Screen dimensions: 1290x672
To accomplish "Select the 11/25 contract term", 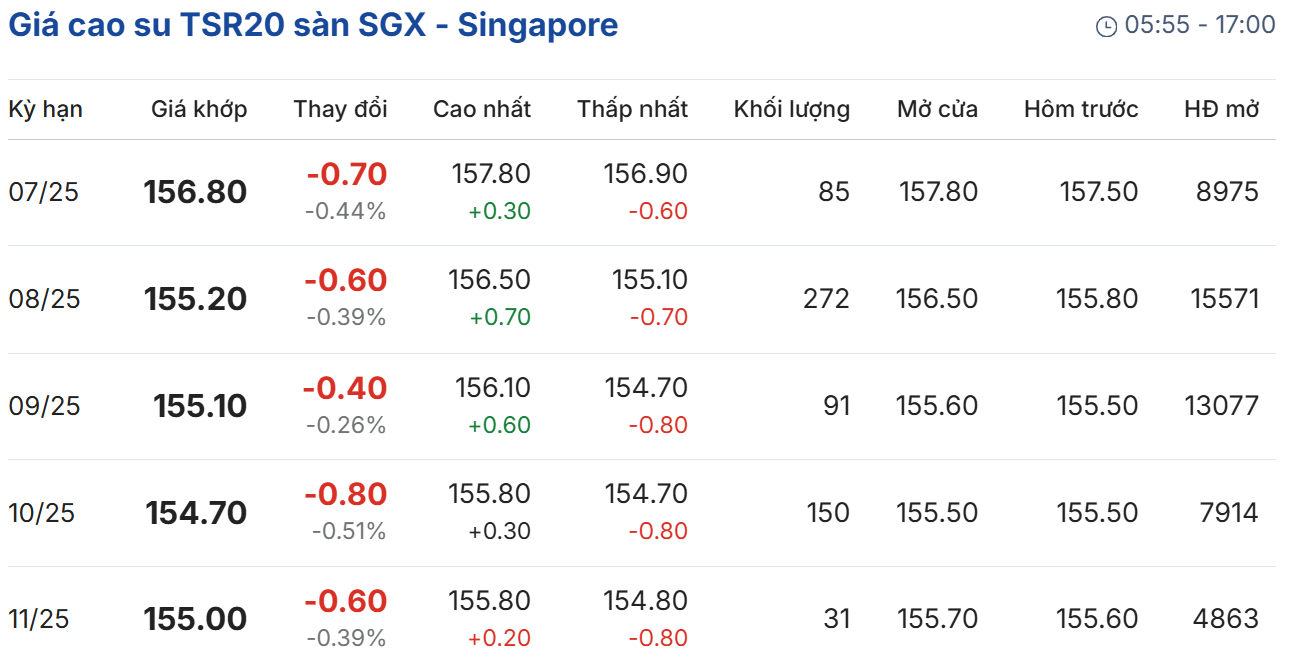I will pyautogui.click(x=40, y=619).
